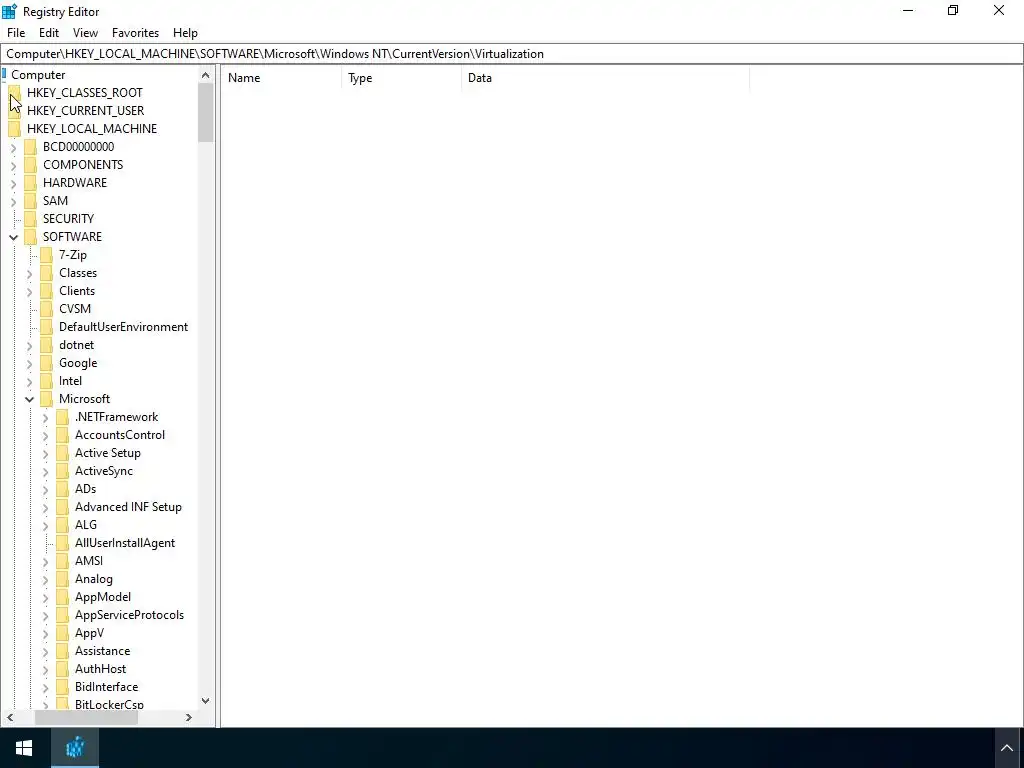
Task: Click the Google folder icon
Action: [46, 362]
